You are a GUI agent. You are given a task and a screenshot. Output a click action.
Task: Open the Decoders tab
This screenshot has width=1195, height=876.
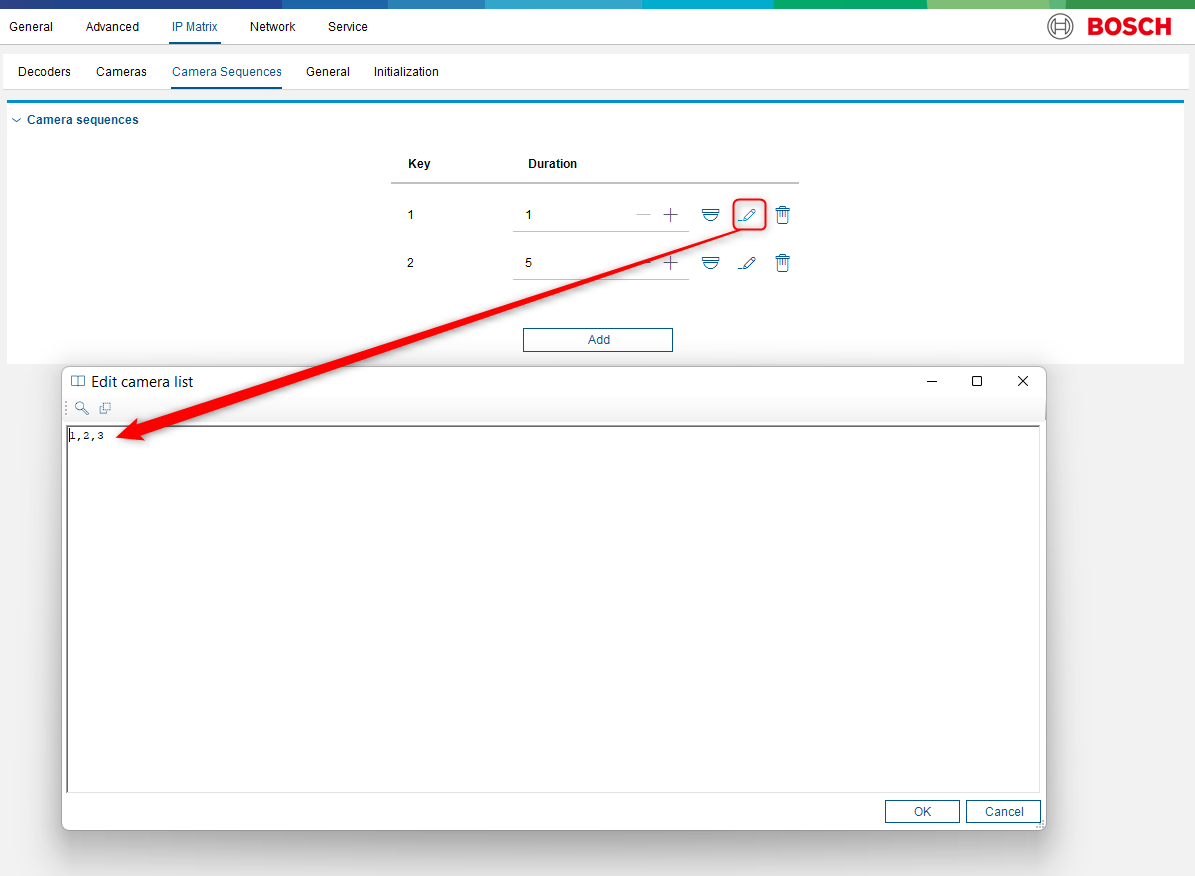pyautogui.click(x=44, y=72)
